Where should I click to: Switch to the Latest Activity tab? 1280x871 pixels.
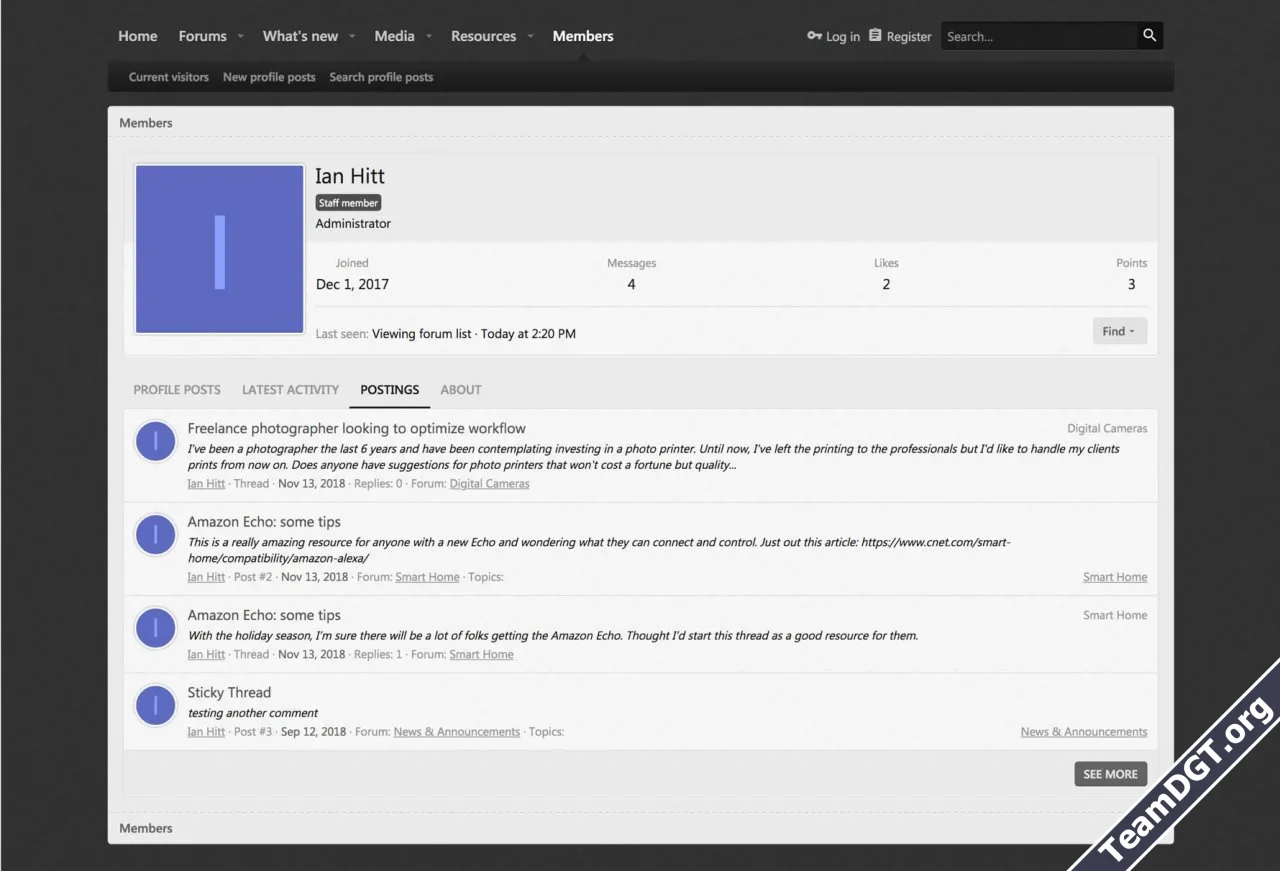(x=290, y=390)
